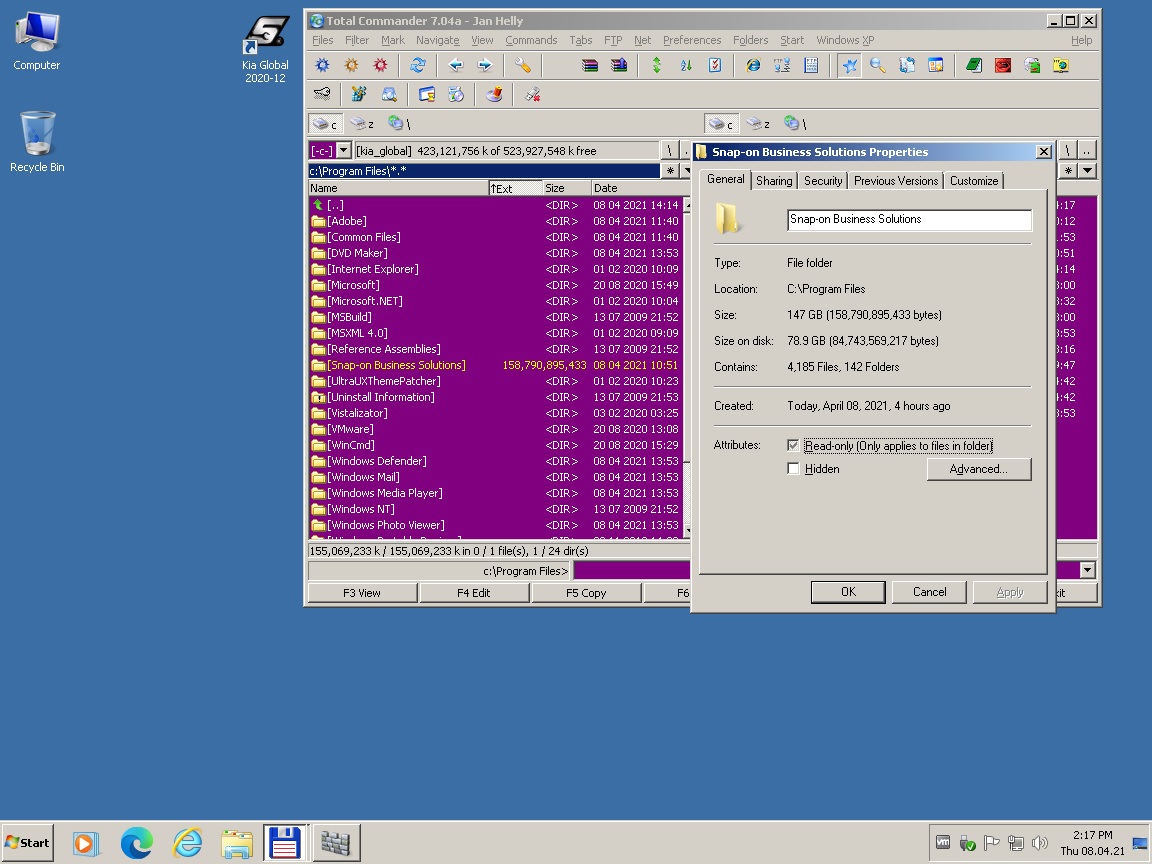Screen dimensions: 1152x864
Task: Click the blue star toolbar icon
Action: click(849, 65)
